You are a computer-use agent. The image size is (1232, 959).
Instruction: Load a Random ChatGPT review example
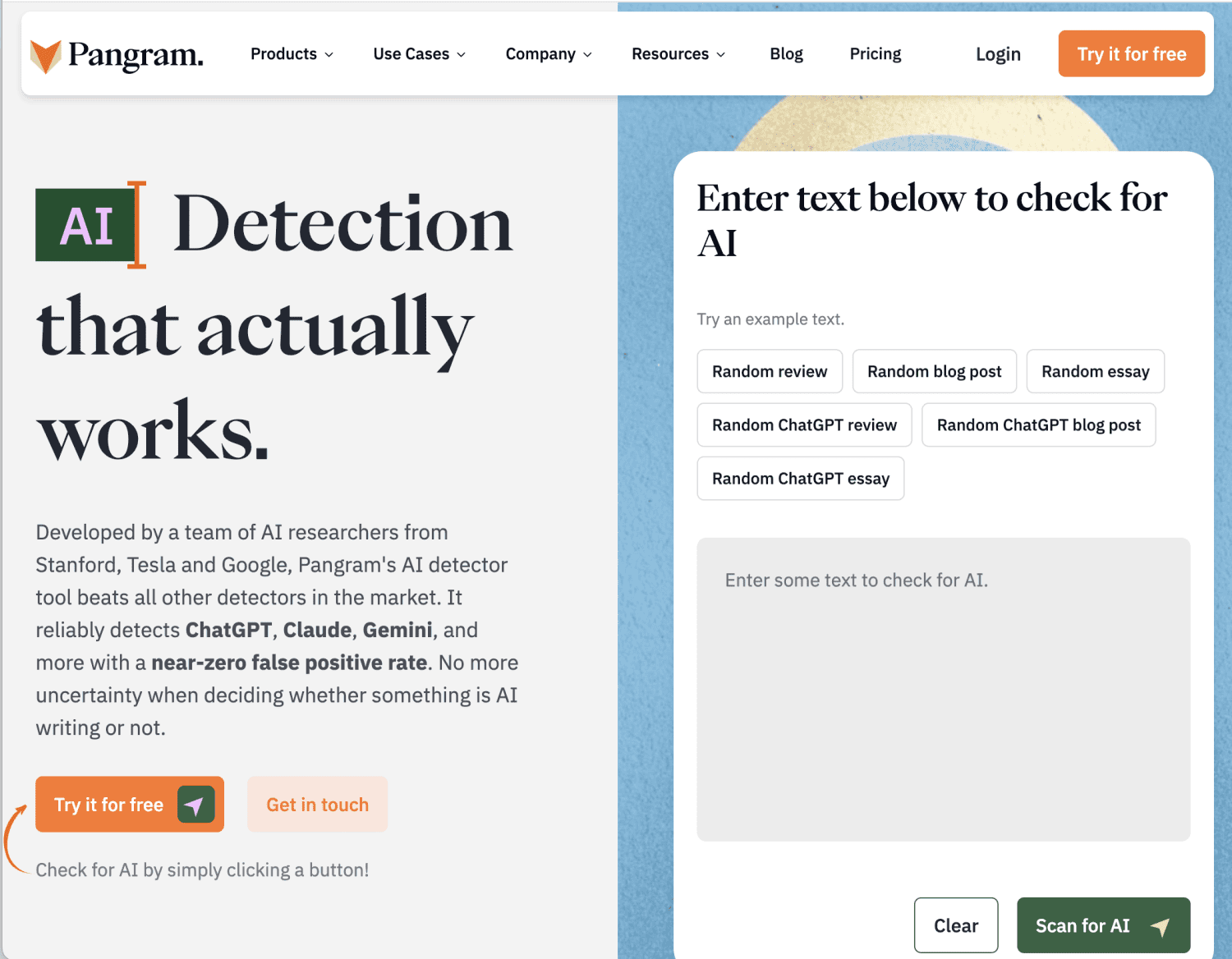tap(804, 424)
